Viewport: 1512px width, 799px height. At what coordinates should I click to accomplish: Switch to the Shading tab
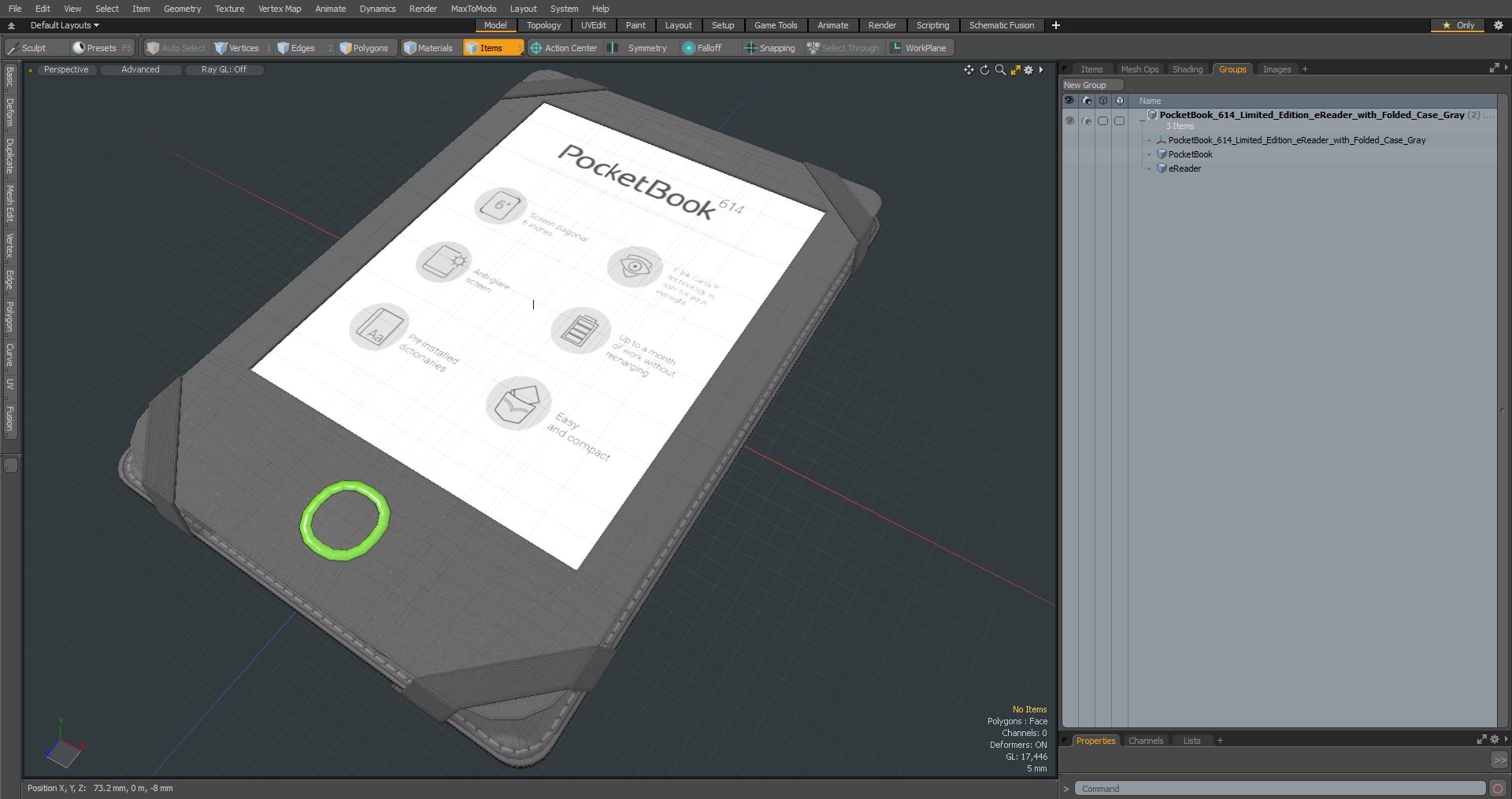tap(1187, 69)
